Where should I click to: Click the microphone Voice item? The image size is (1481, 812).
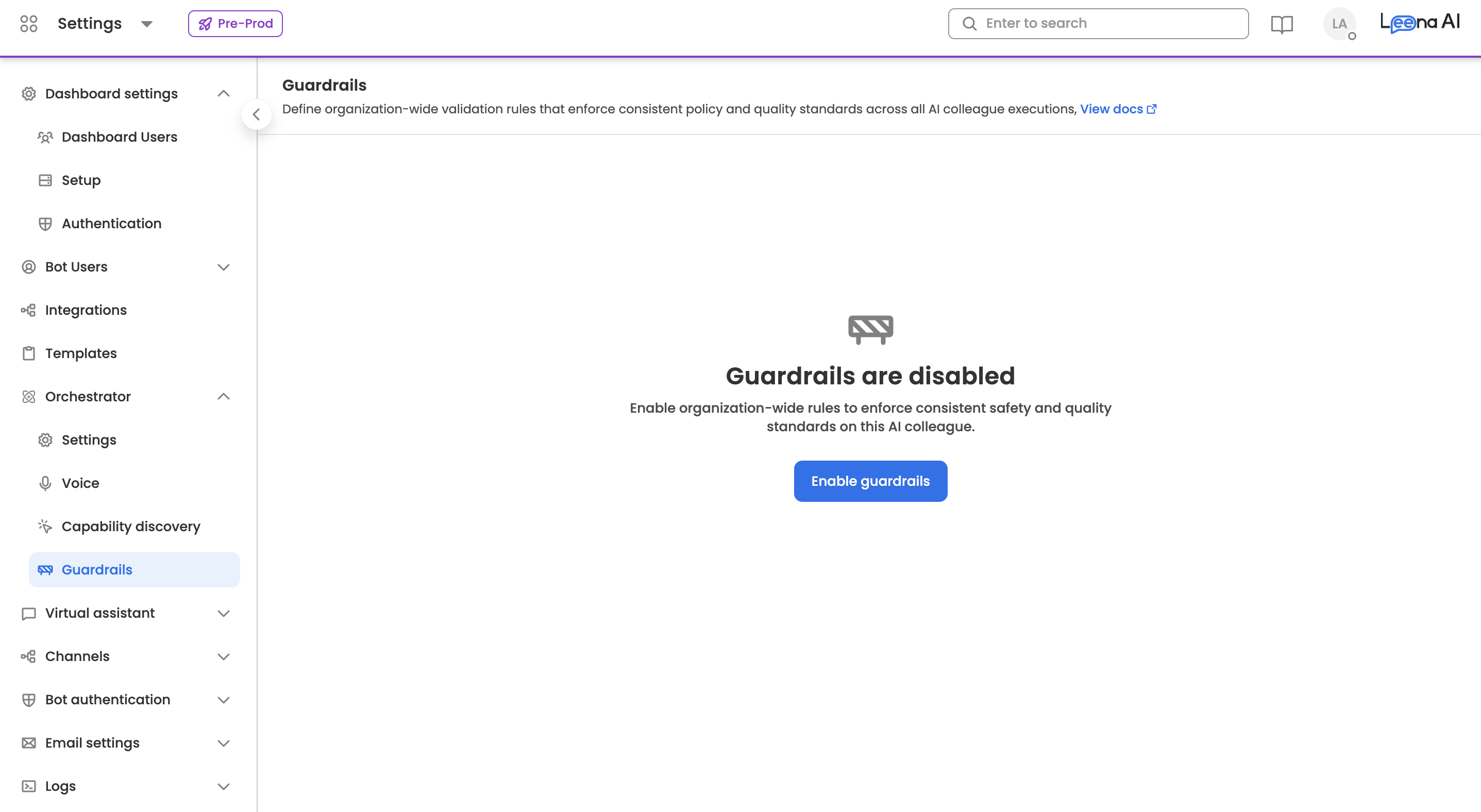pyautogui.click(x=80, y=483)
